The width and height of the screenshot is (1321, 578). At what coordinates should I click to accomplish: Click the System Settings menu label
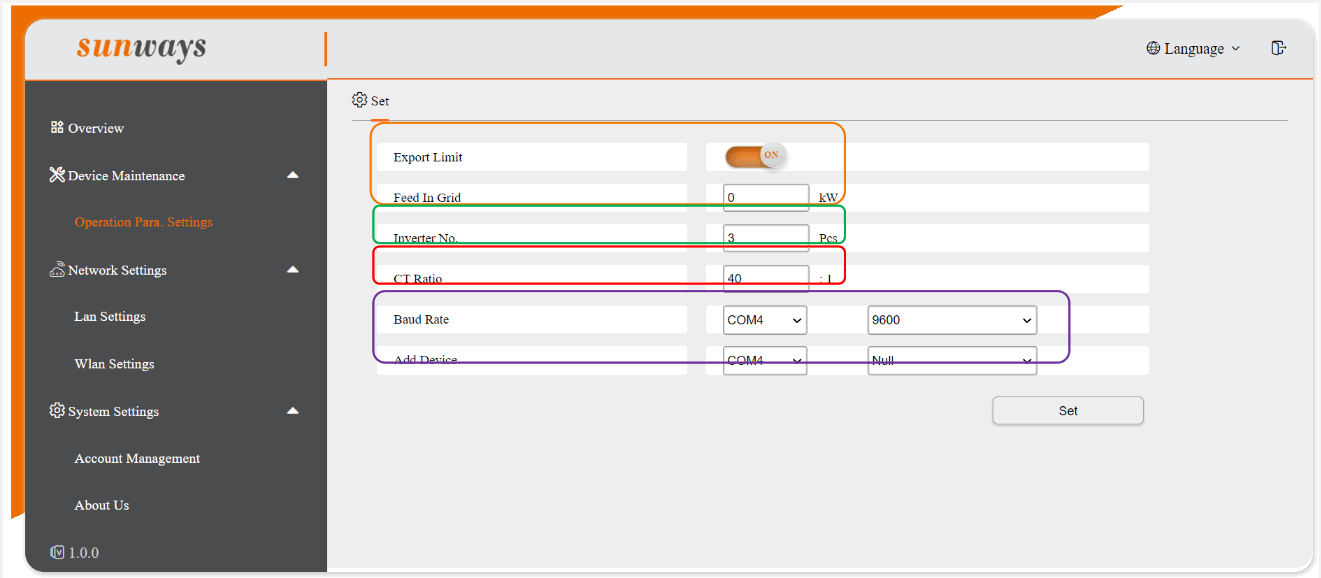coord(114,411)
